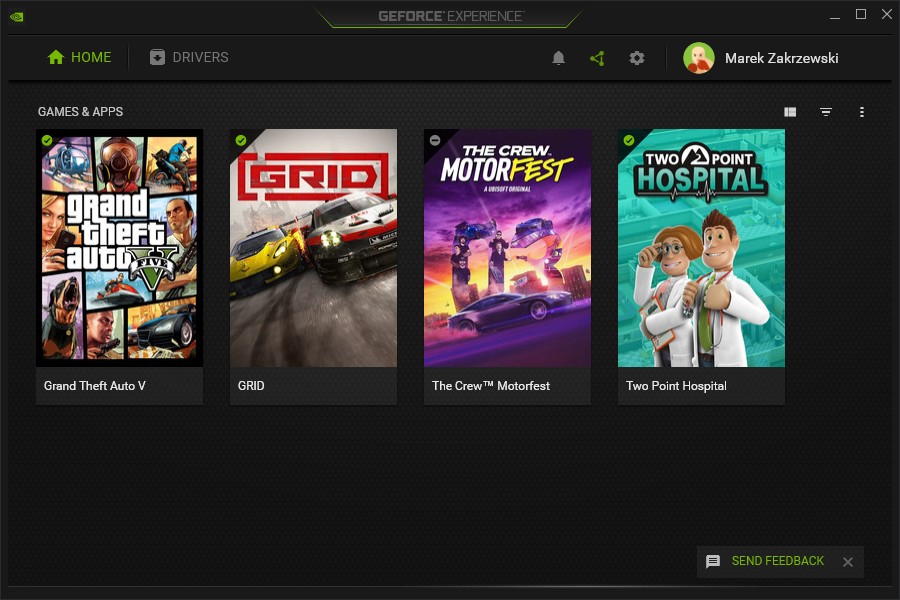Open Two Point Hospital cover art
This screenshot has width=900, height=600.
(x=701, y=248)
